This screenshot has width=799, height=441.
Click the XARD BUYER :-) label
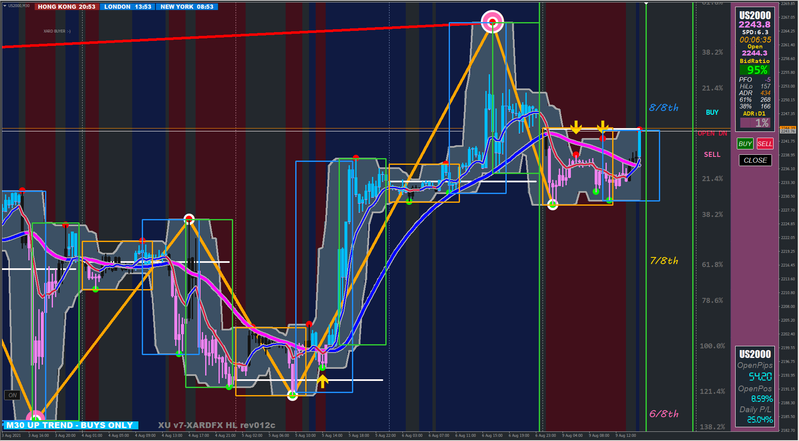(57, 31)
